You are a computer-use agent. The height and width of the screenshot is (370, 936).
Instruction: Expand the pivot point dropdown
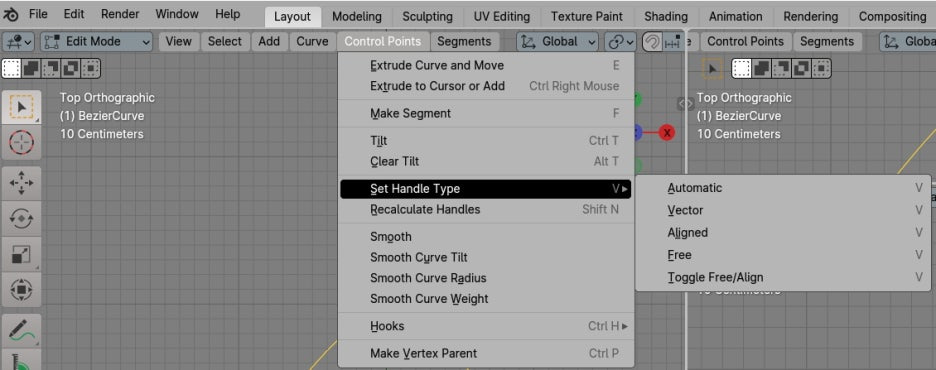point(621,42)
